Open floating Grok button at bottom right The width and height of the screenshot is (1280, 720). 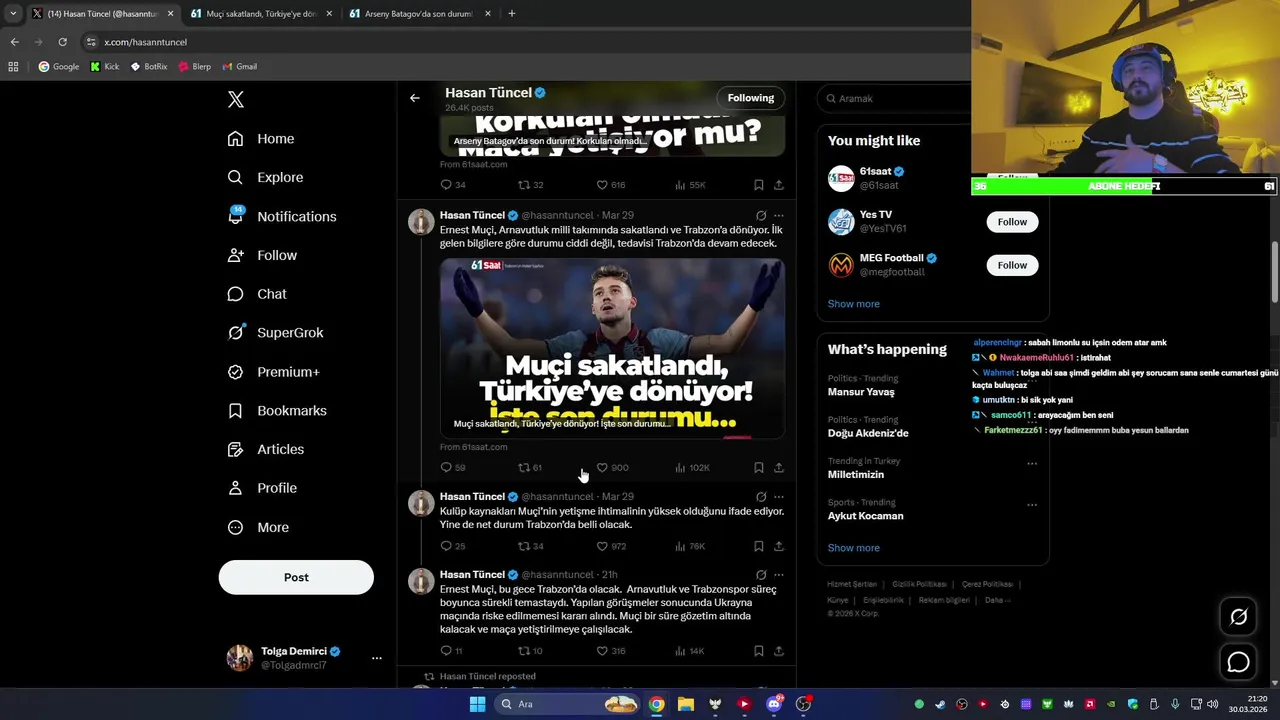point(1238,617)
